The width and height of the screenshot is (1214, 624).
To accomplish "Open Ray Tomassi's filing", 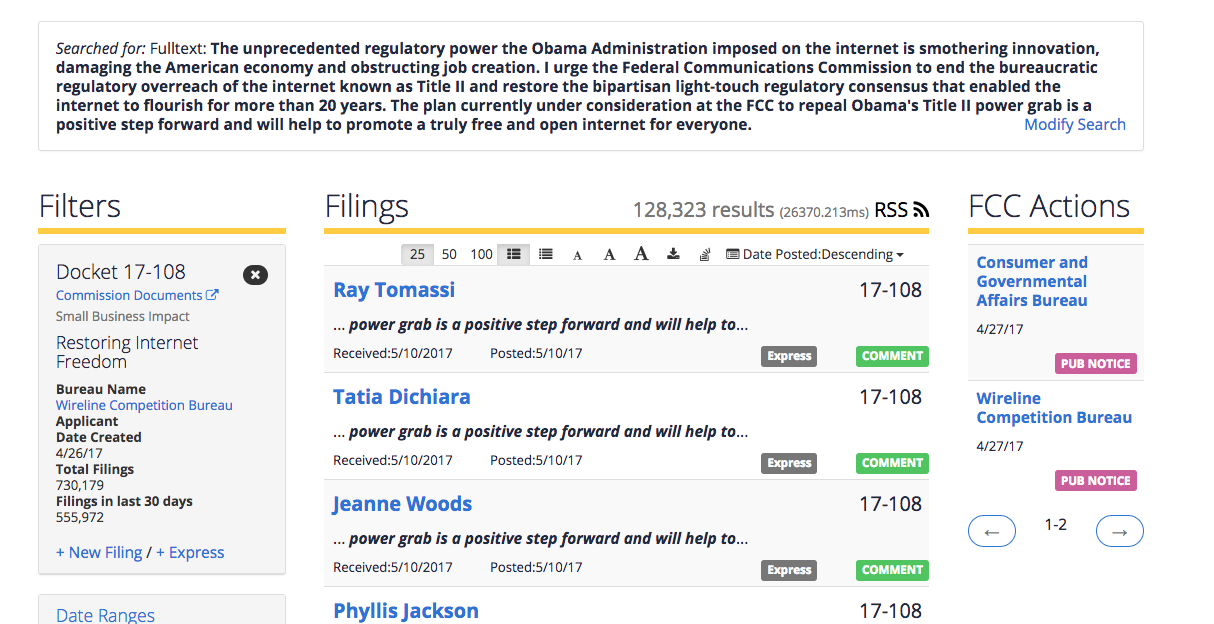I will 394,290.
